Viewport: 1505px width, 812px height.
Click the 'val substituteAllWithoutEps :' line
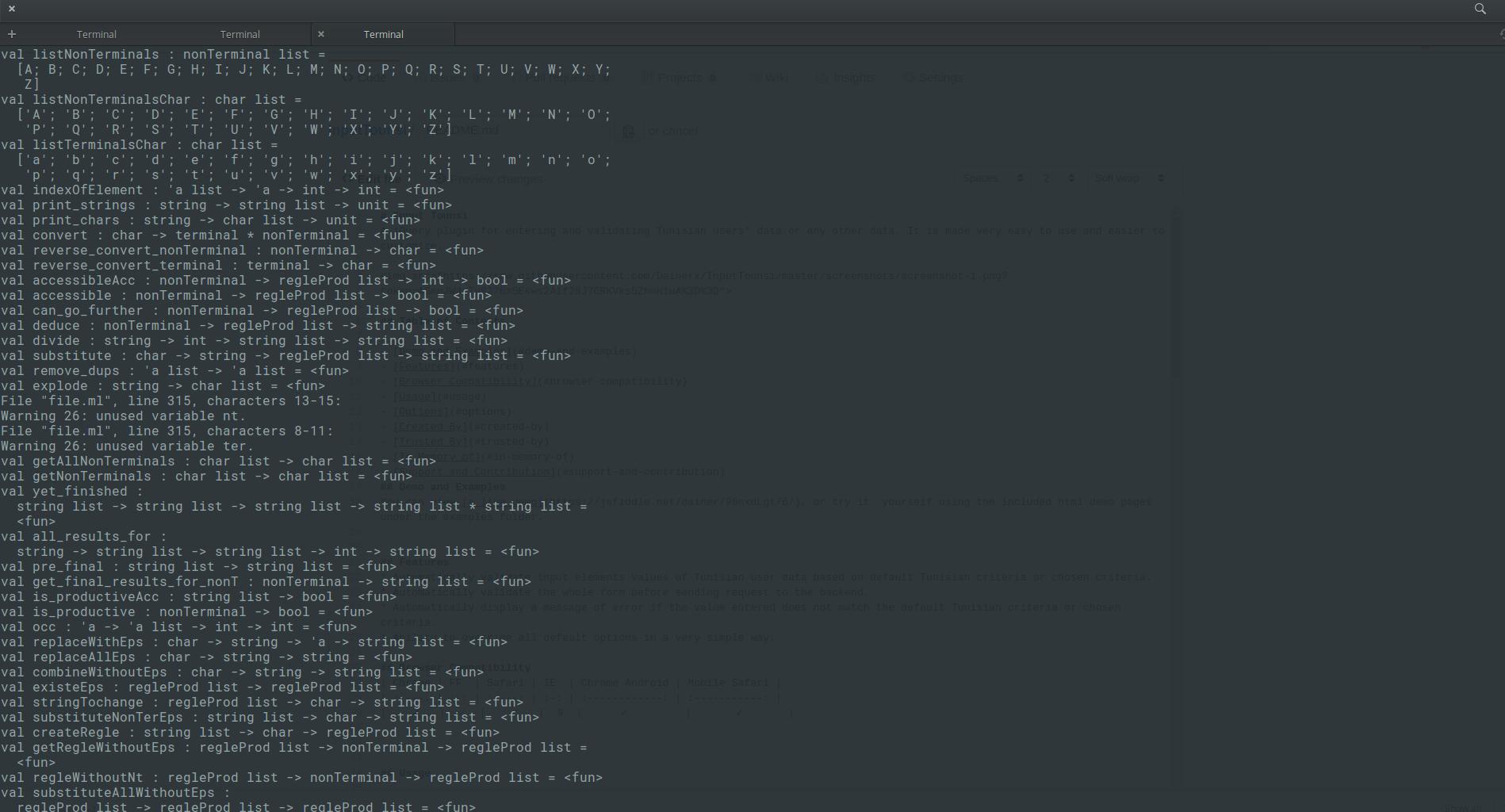point(116,793)
